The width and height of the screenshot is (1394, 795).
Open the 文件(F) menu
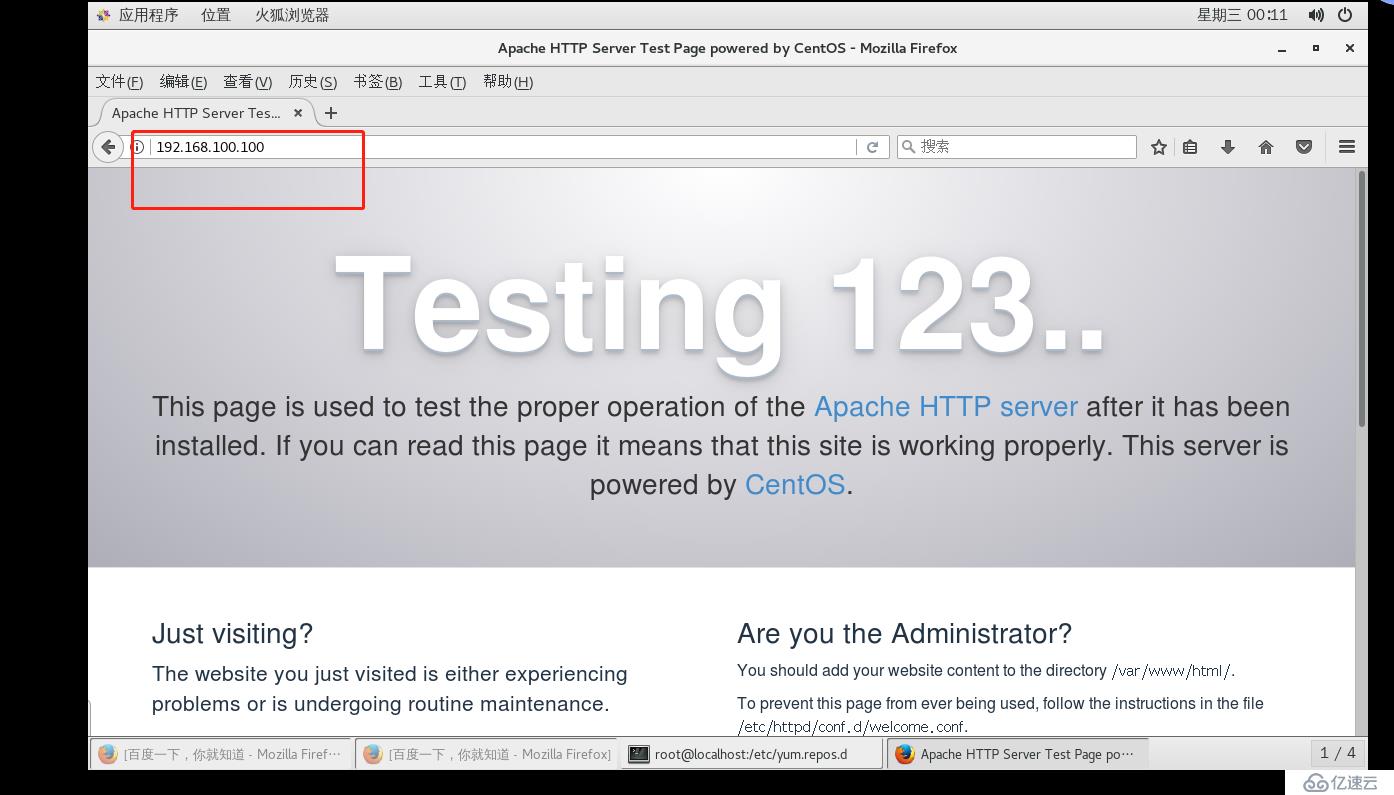point(119,82)
